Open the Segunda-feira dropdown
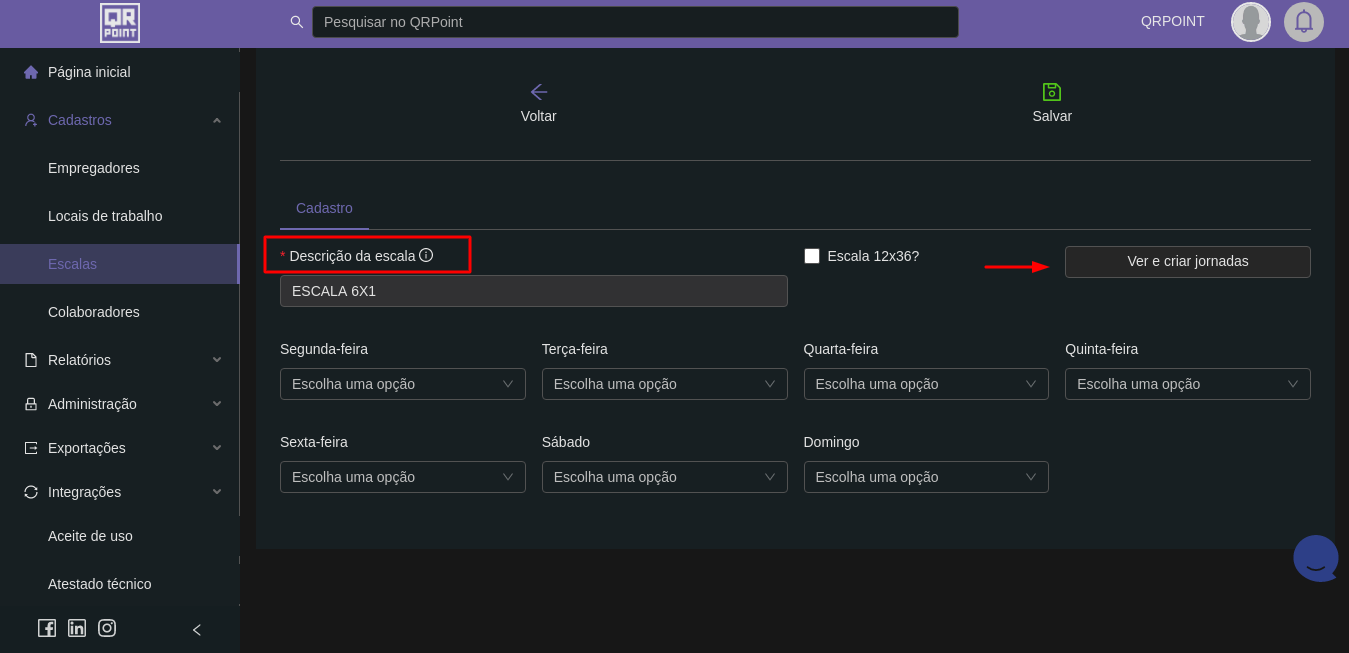Screen dimensions: 1349x653 402,384
